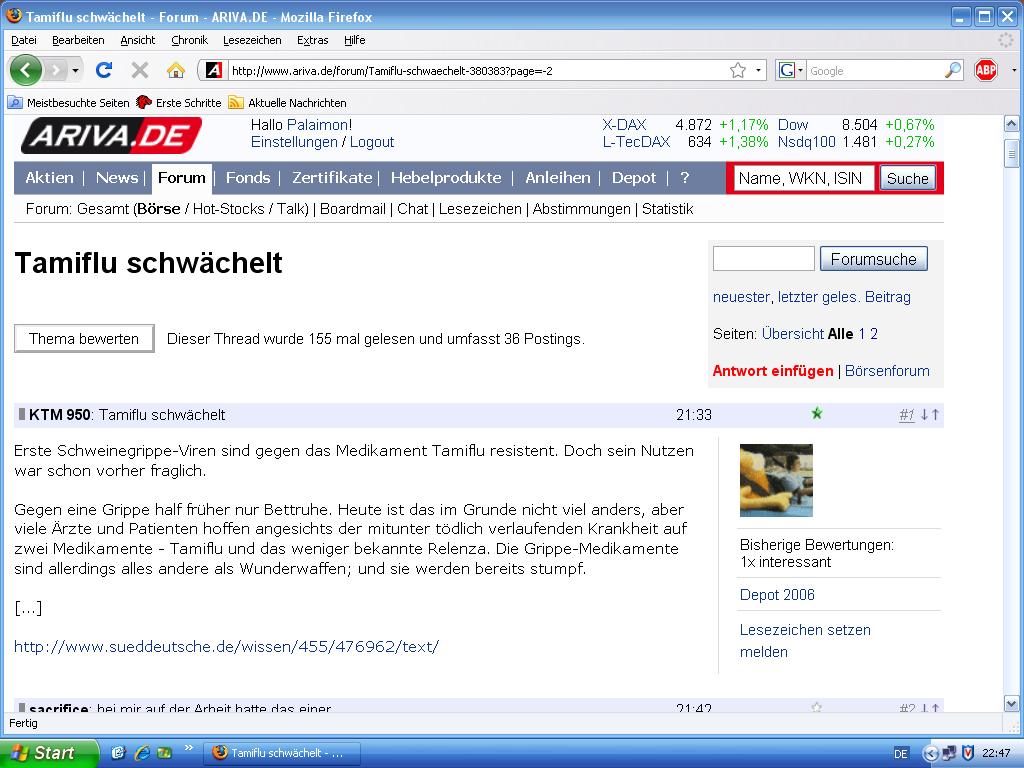Click the Google search magnifier icon
Viewport: 1024px width, 768px height.
tap(954, 70)
